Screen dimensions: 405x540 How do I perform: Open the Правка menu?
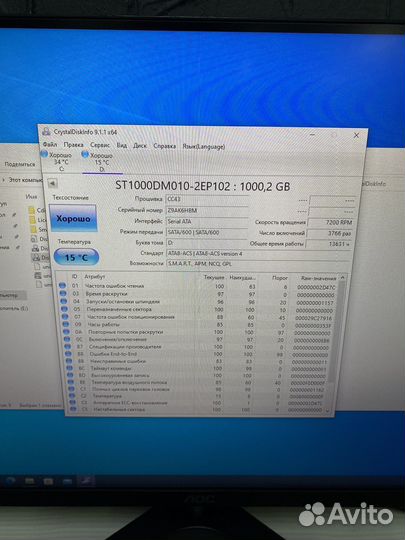(x=73, y=145)
